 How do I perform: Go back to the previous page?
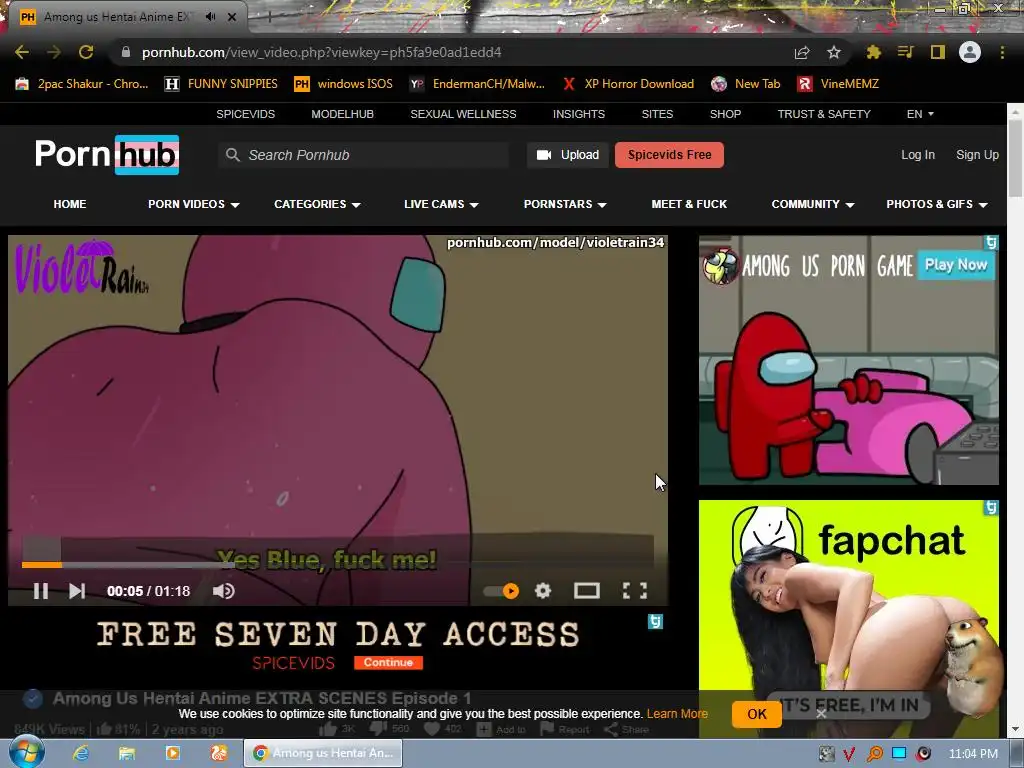[x=22, y=52]
